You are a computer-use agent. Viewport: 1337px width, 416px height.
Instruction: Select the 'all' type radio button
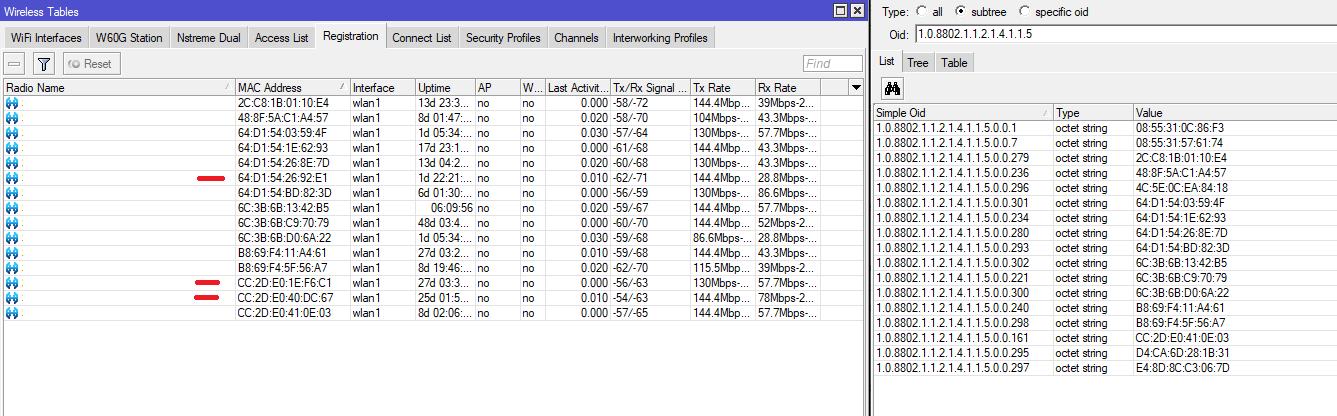(x=922, y=11)
